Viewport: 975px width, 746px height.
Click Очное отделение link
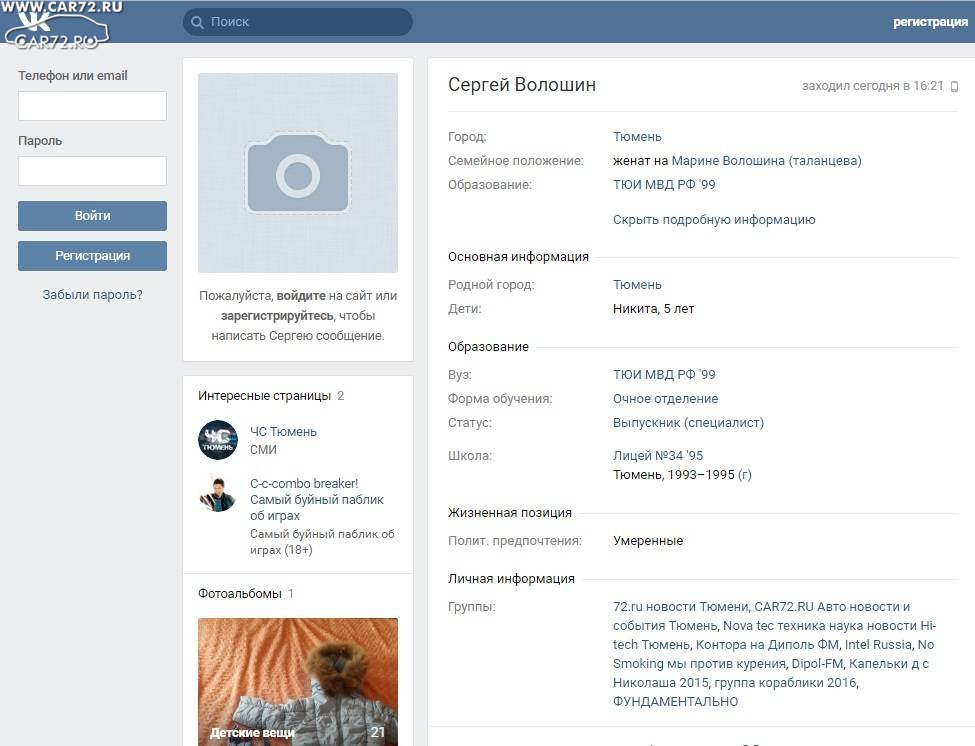pos(665,398)
